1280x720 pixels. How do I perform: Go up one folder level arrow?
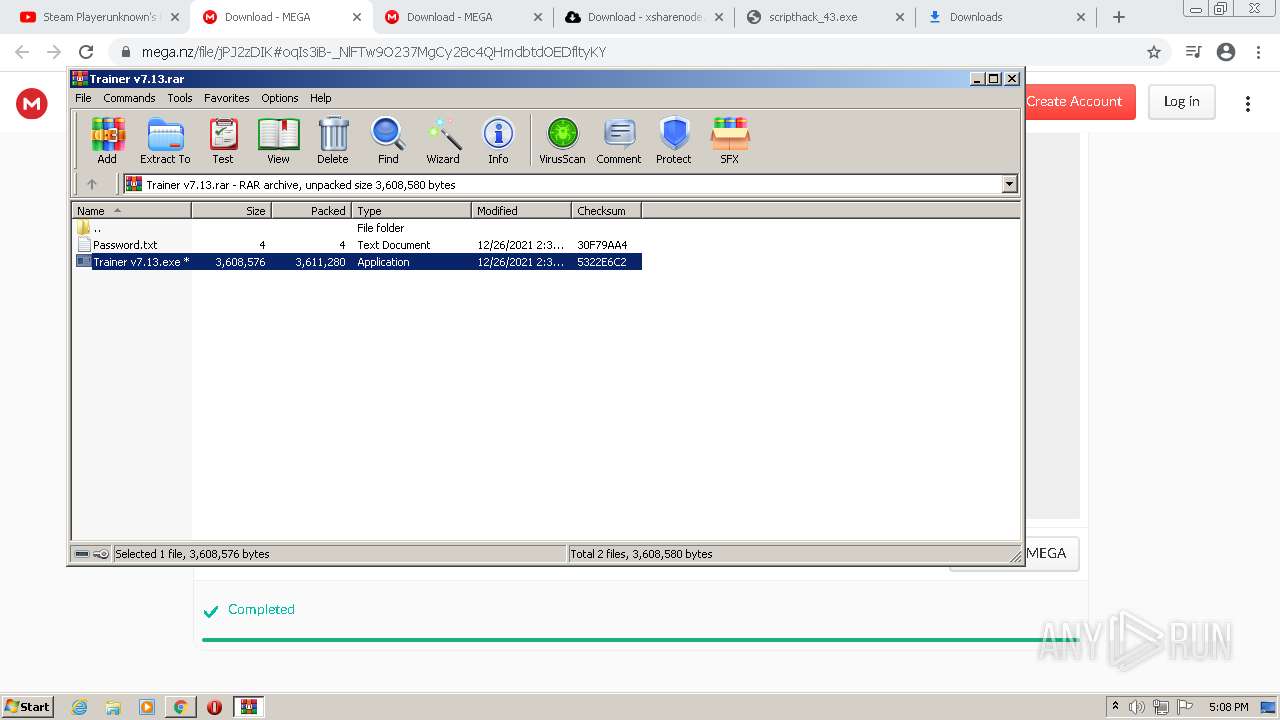point(92,184)
